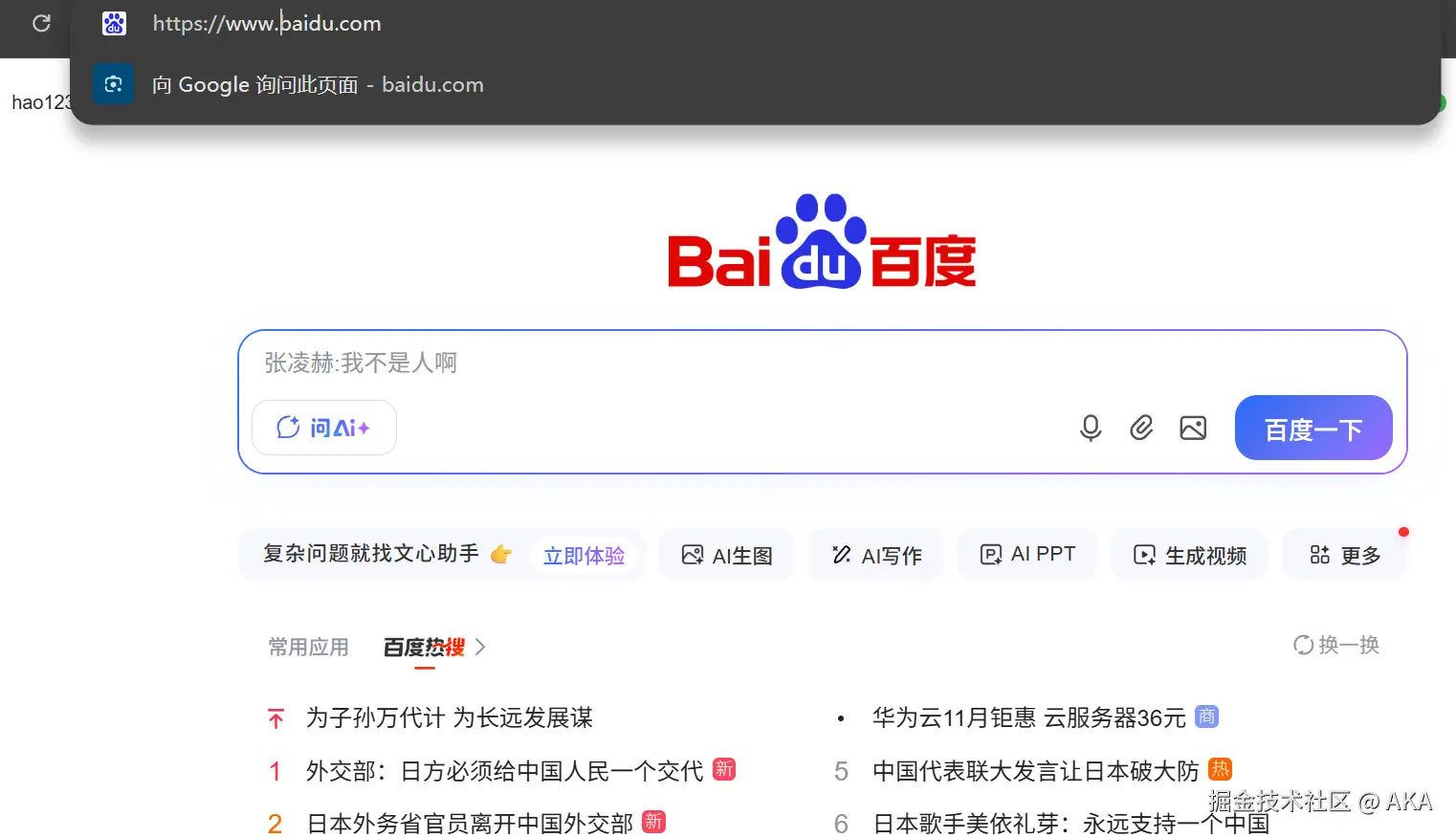Click the 生成视频 play icon

pos(1144,555)
